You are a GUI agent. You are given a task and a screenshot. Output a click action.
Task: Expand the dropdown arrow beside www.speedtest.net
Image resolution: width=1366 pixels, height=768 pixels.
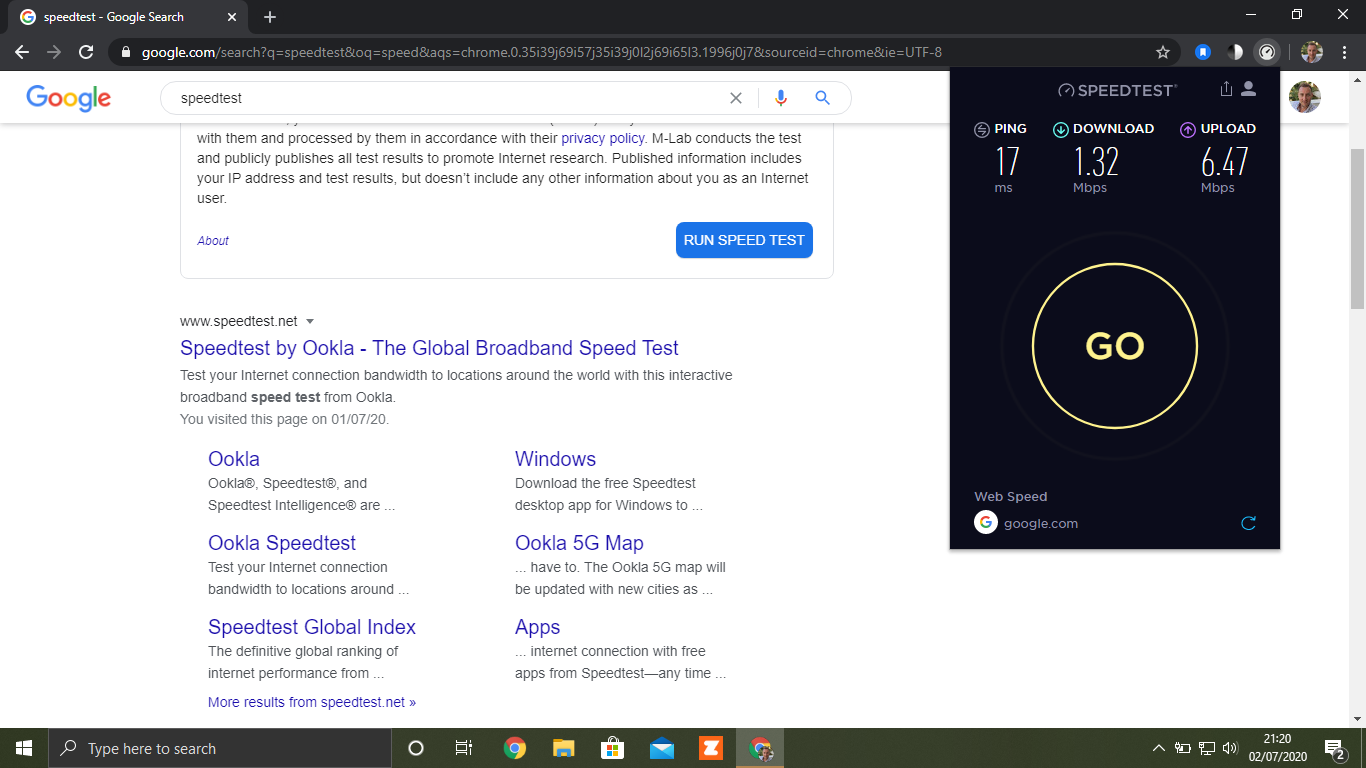point(310,321)
